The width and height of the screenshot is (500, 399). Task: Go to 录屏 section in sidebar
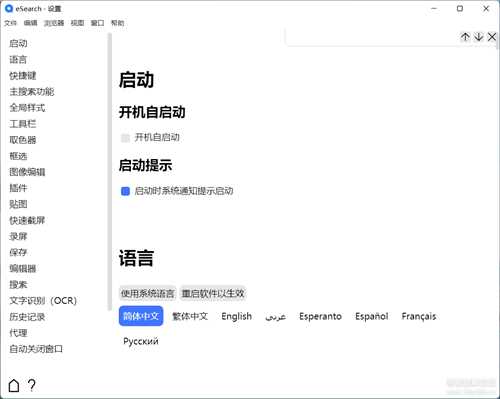point(18,236)
